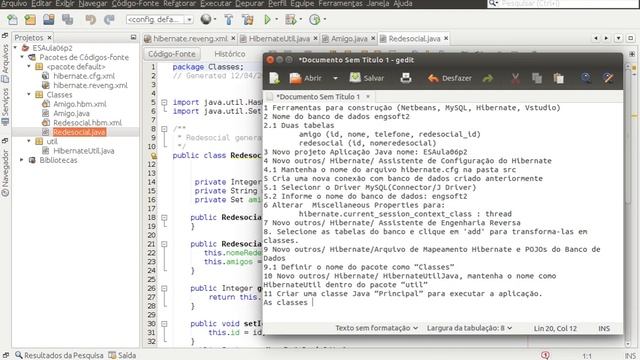
Task: Collapse the util package node
Action: 29,141
